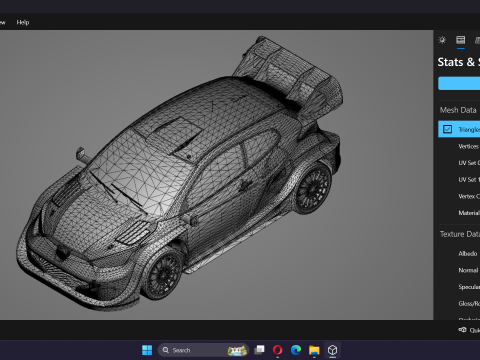Uncheck the Triangles checkbox under Mesh Data

pos(447,129)
